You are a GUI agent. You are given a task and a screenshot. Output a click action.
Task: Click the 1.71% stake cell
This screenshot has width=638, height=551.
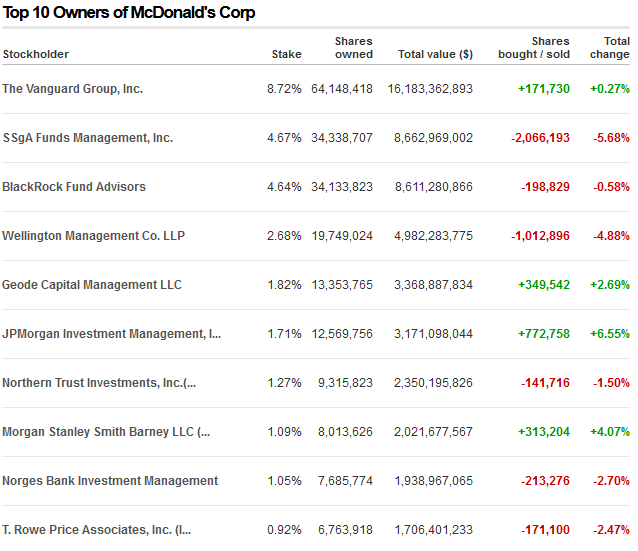284,334
